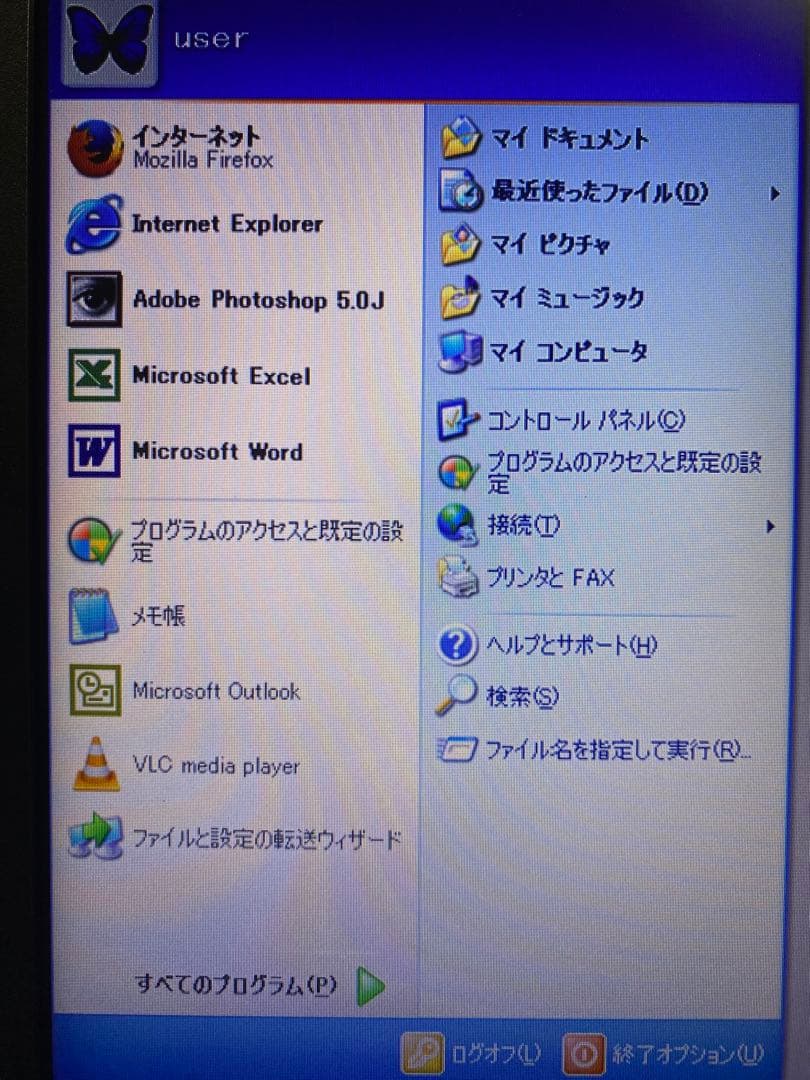
Task: Launch Microsoft Outlook icon
Action: [95, 690]
